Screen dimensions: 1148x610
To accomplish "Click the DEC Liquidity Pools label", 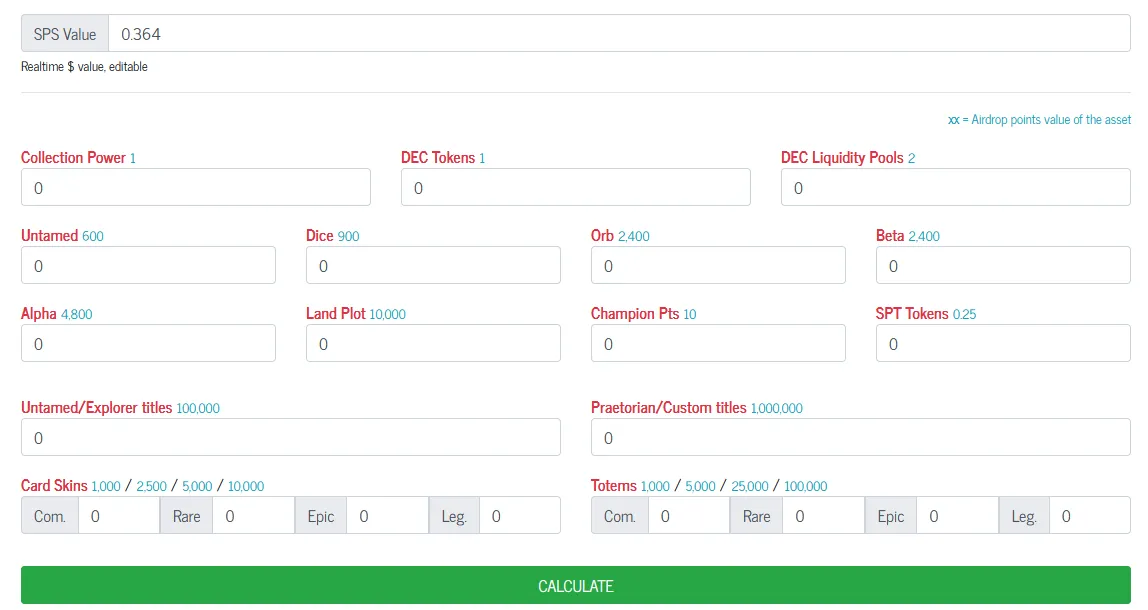I will [848, 157].
